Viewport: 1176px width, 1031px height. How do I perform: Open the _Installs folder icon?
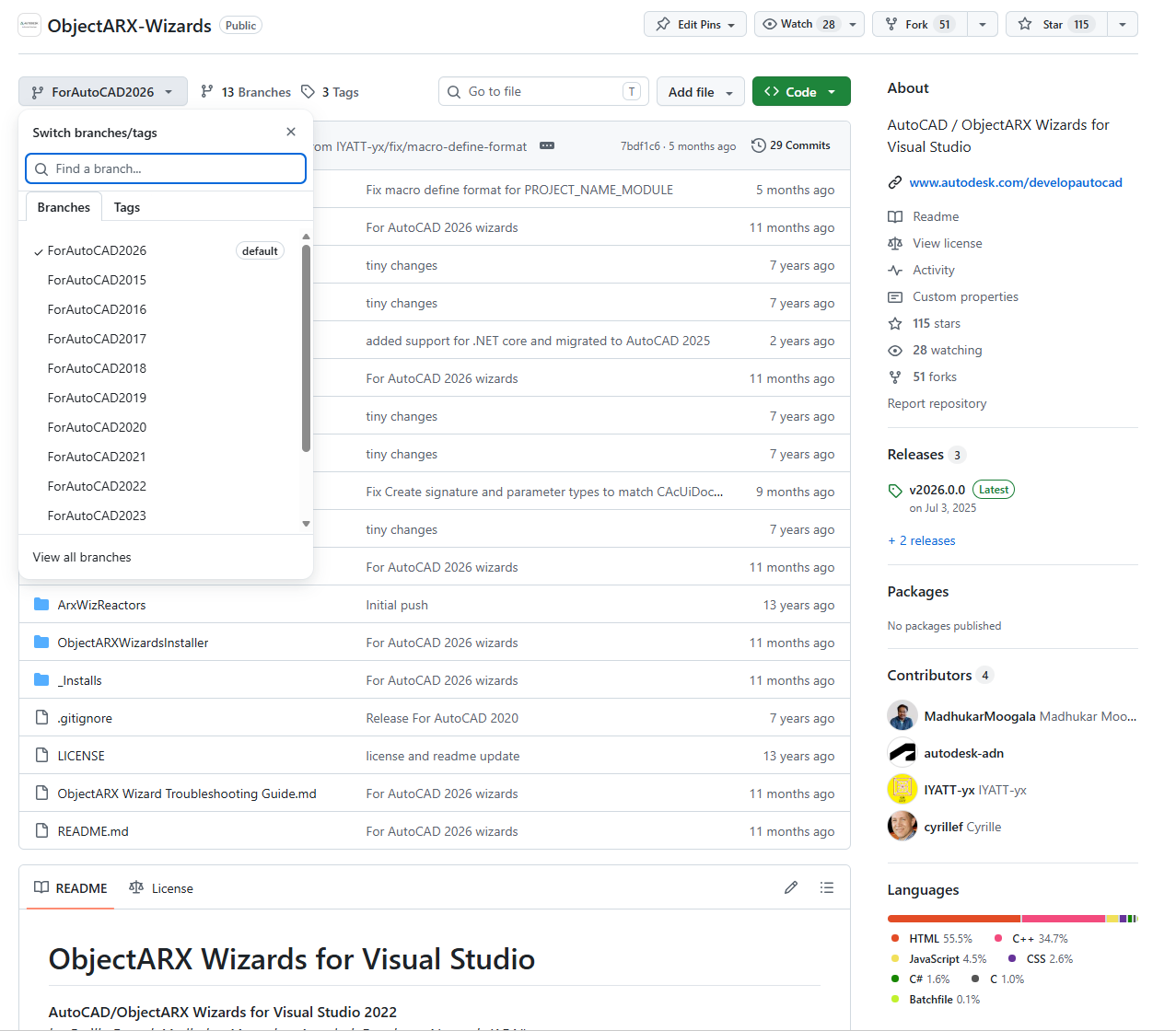41,679
